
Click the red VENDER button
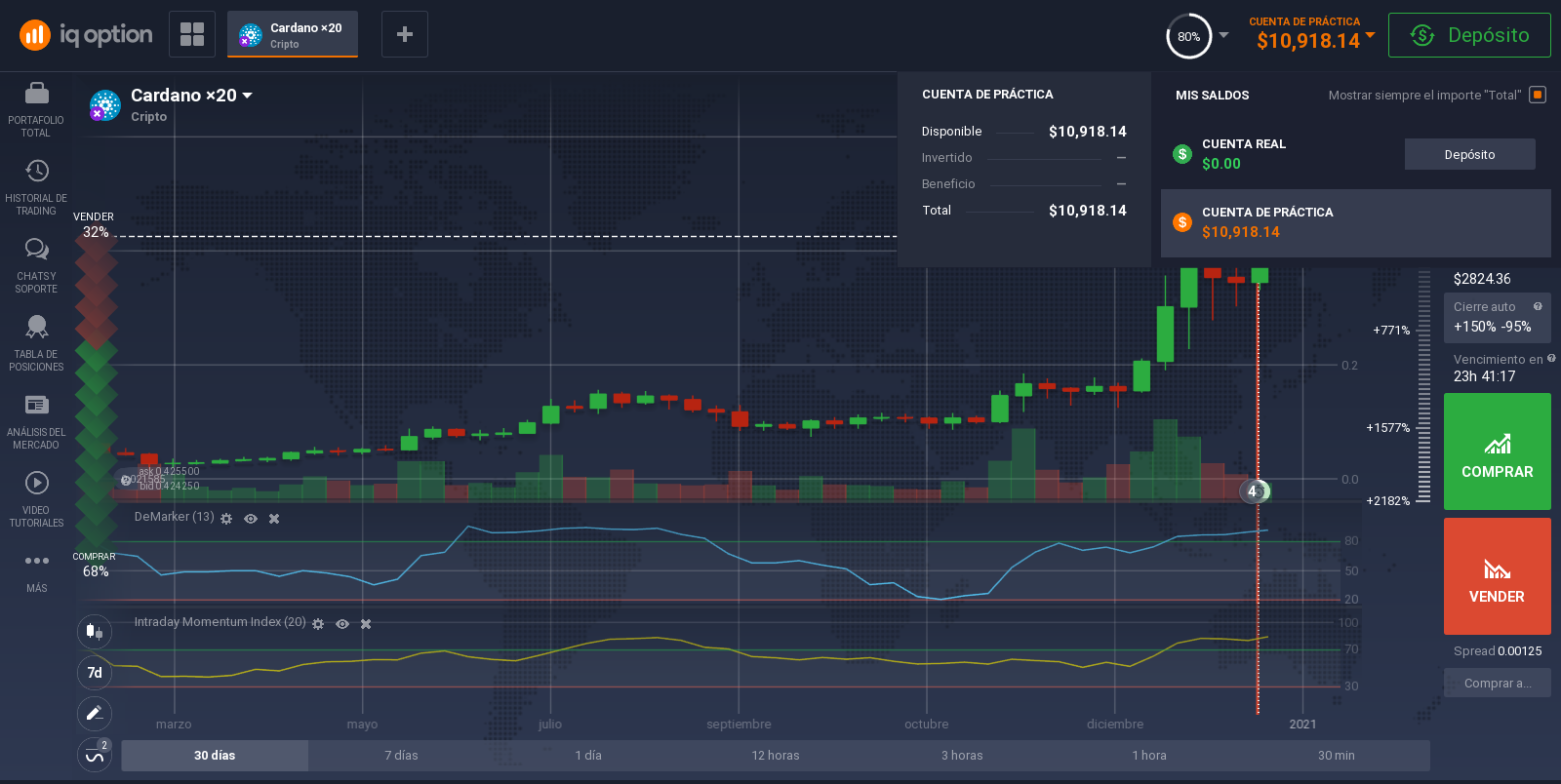[1498, 576]
